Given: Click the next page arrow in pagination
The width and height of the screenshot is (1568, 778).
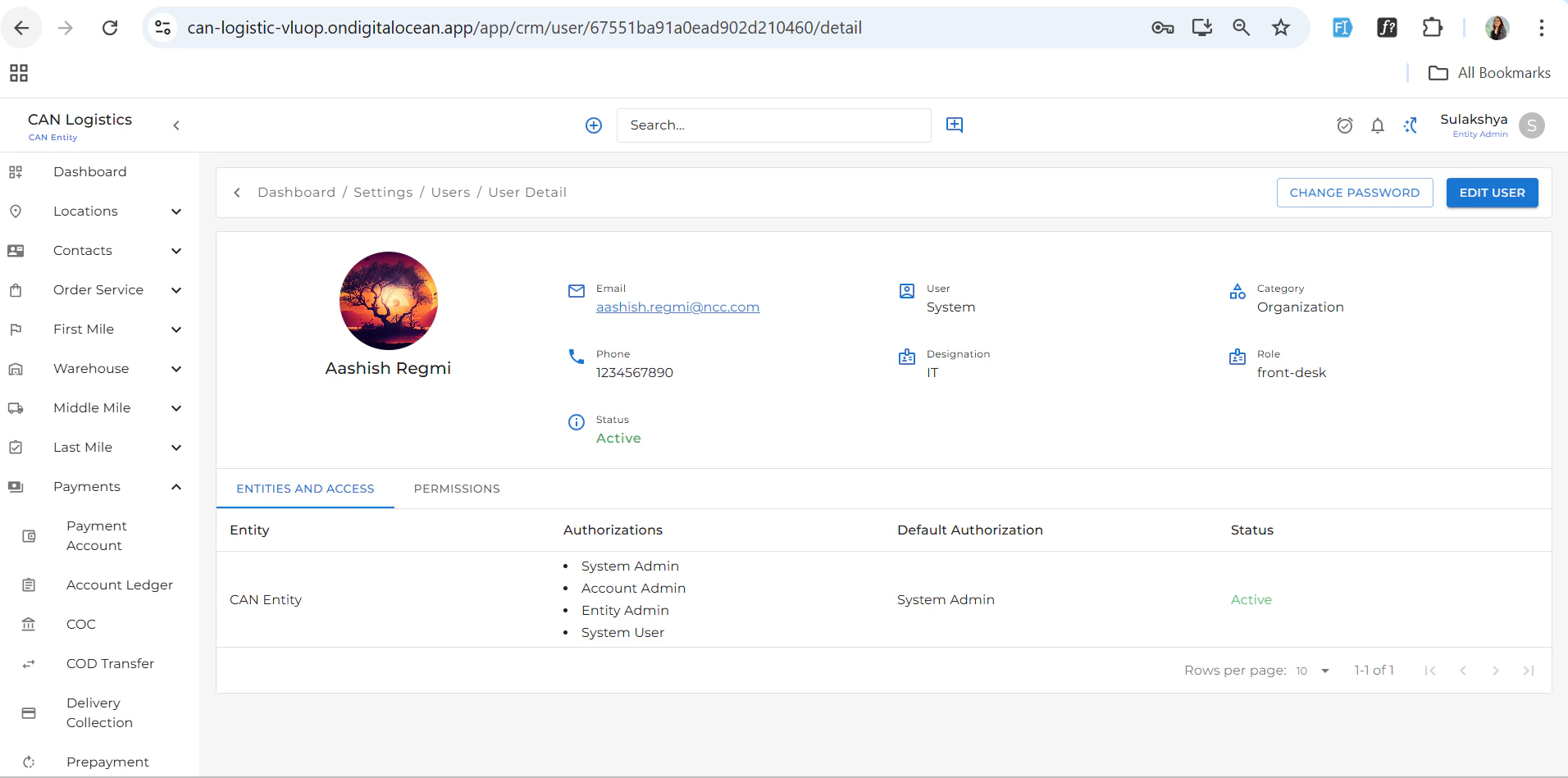Looking at the screenshot, I should [x=1496, y=671].
